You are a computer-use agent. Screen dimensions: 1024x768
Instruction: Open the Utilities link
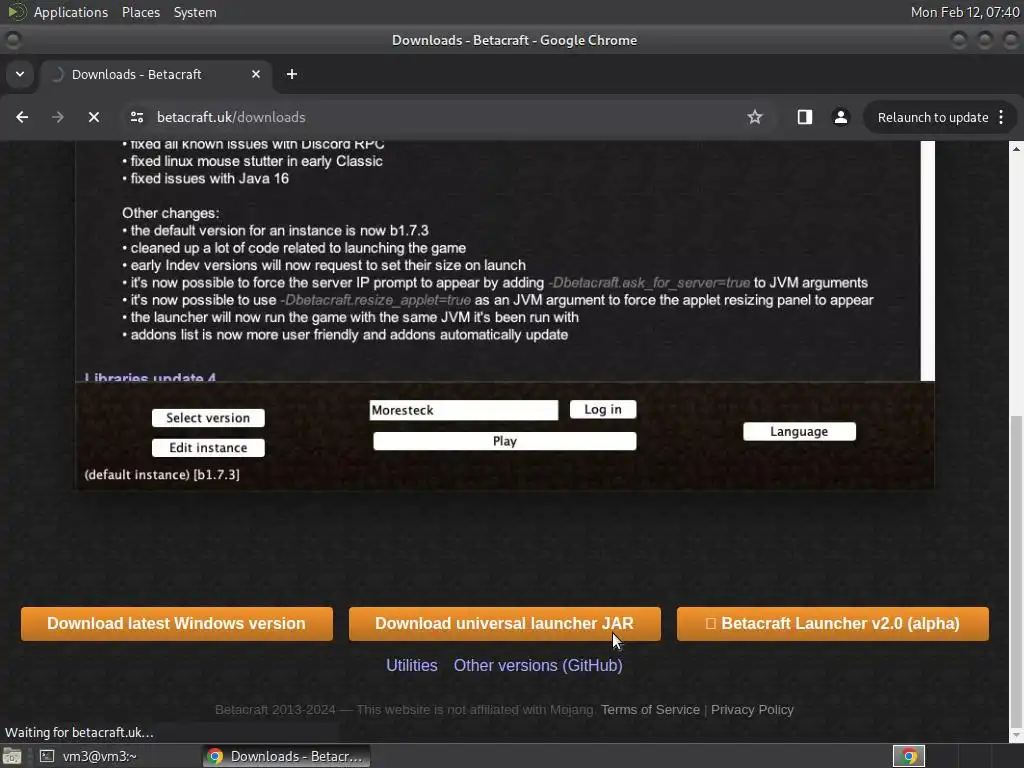411,665
